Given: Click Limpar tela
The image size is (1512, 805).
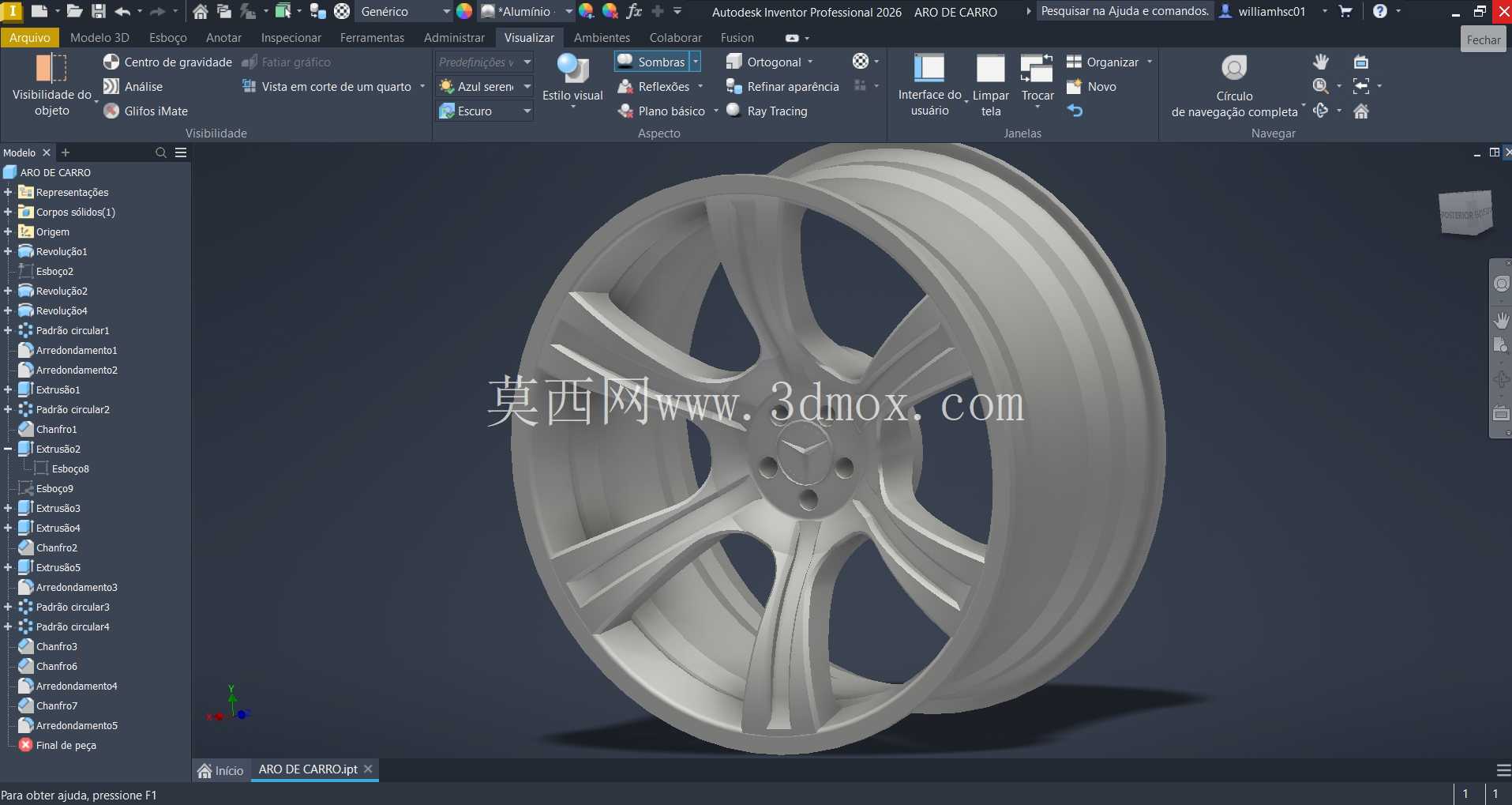Looking at the screenshot, I should [990, 85].
